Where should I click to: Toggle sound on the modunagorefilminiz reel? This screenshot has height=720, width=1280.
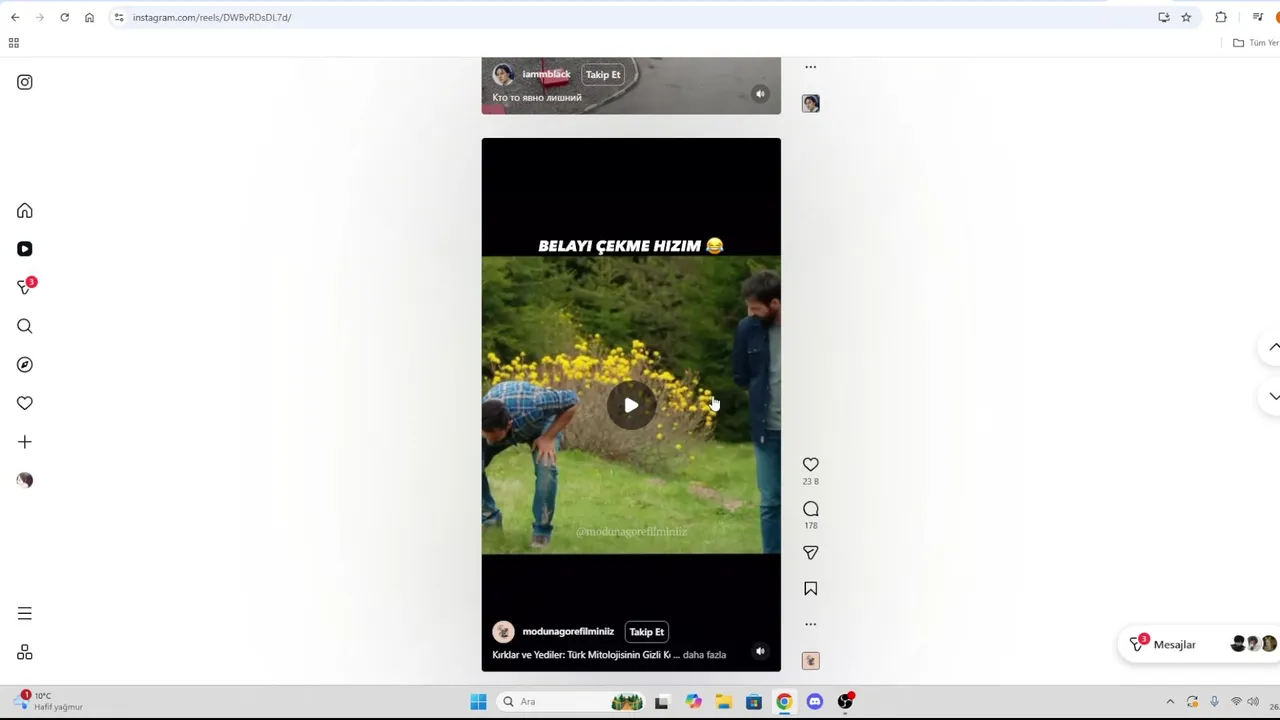point(760,651)
